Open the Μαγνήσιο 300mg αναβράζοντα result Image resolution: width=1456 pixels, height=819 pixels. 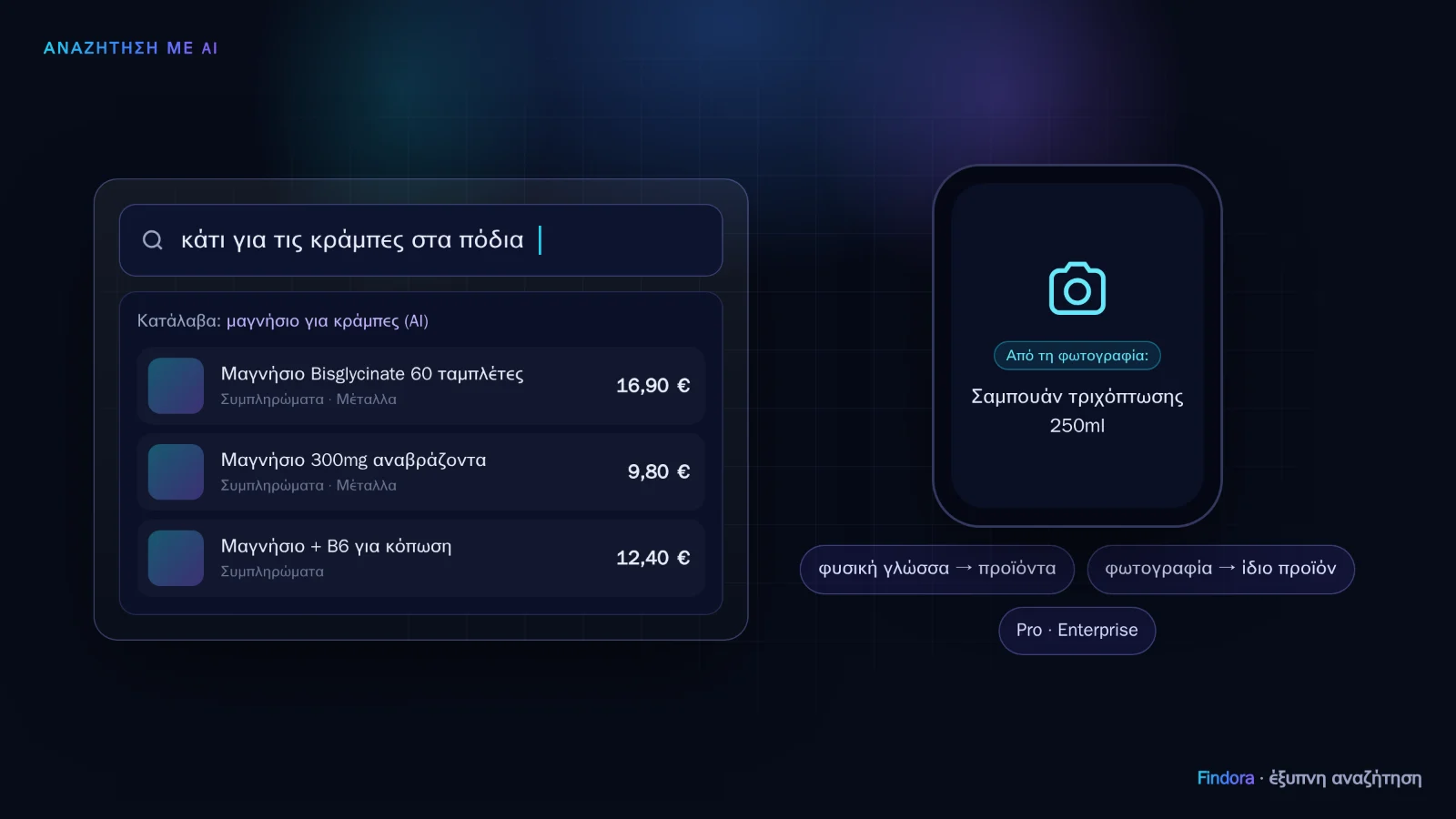420,472
